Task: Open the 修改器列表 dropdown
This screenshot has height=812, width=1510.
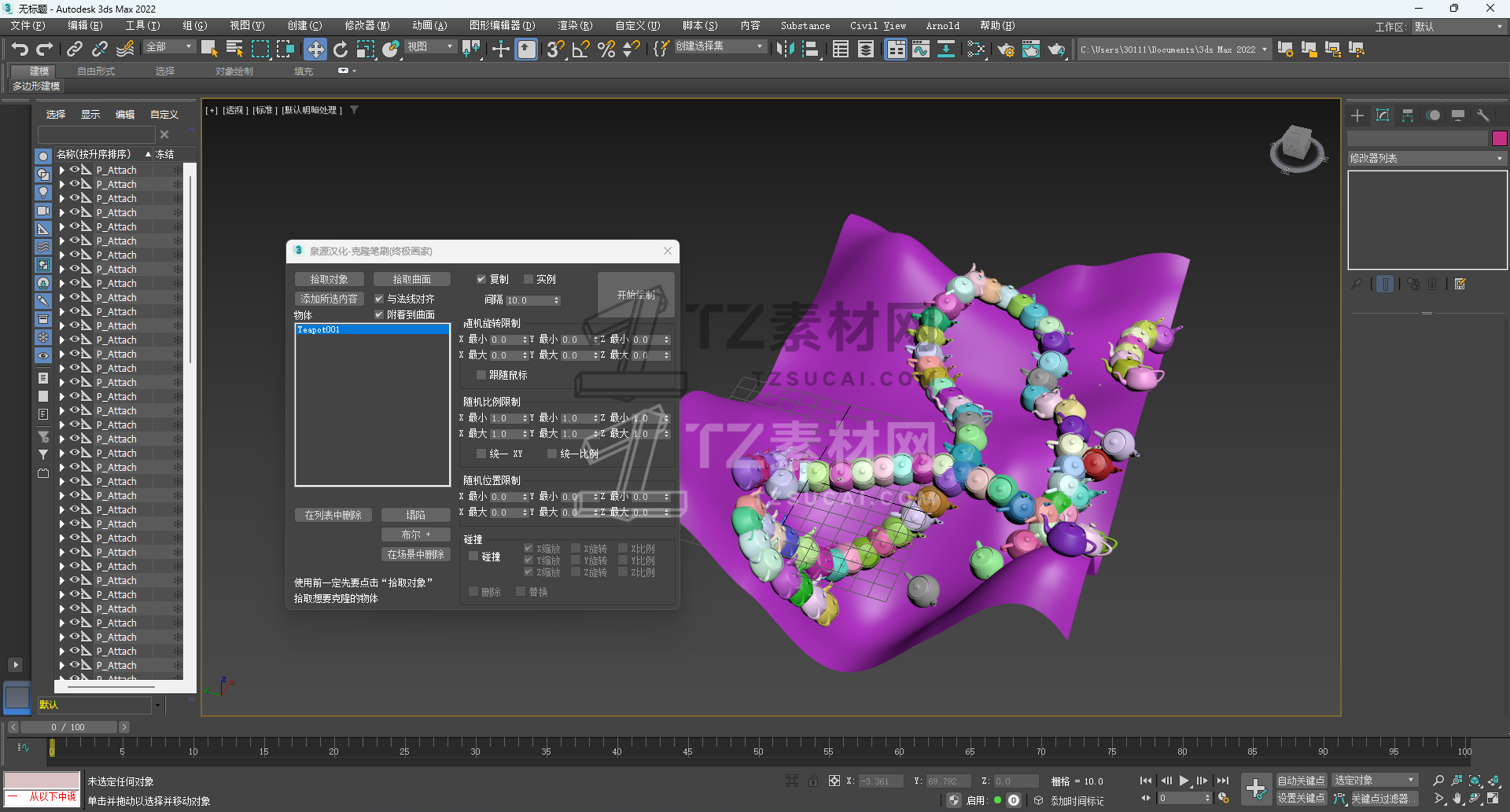Action: click(1426, 158)
